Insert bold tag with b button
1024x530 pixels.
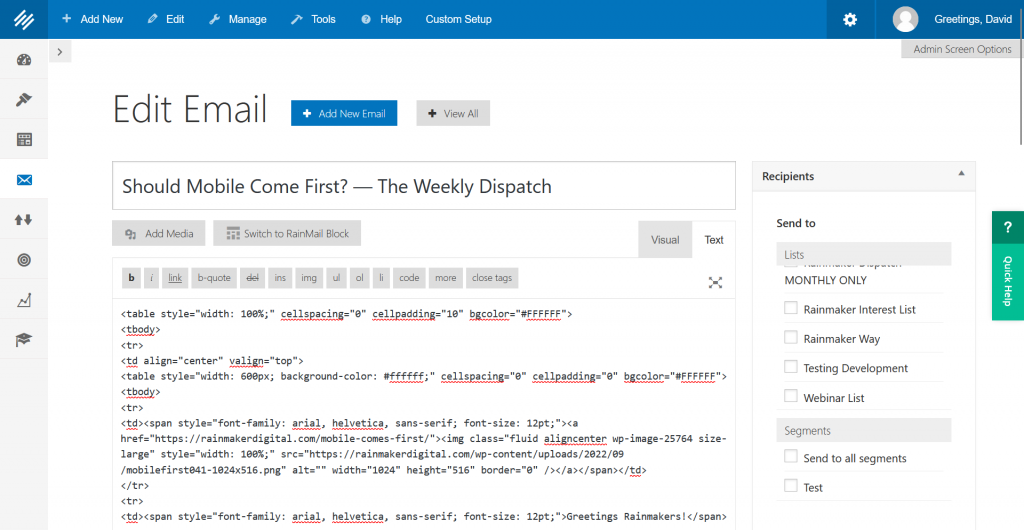[131, 277]
